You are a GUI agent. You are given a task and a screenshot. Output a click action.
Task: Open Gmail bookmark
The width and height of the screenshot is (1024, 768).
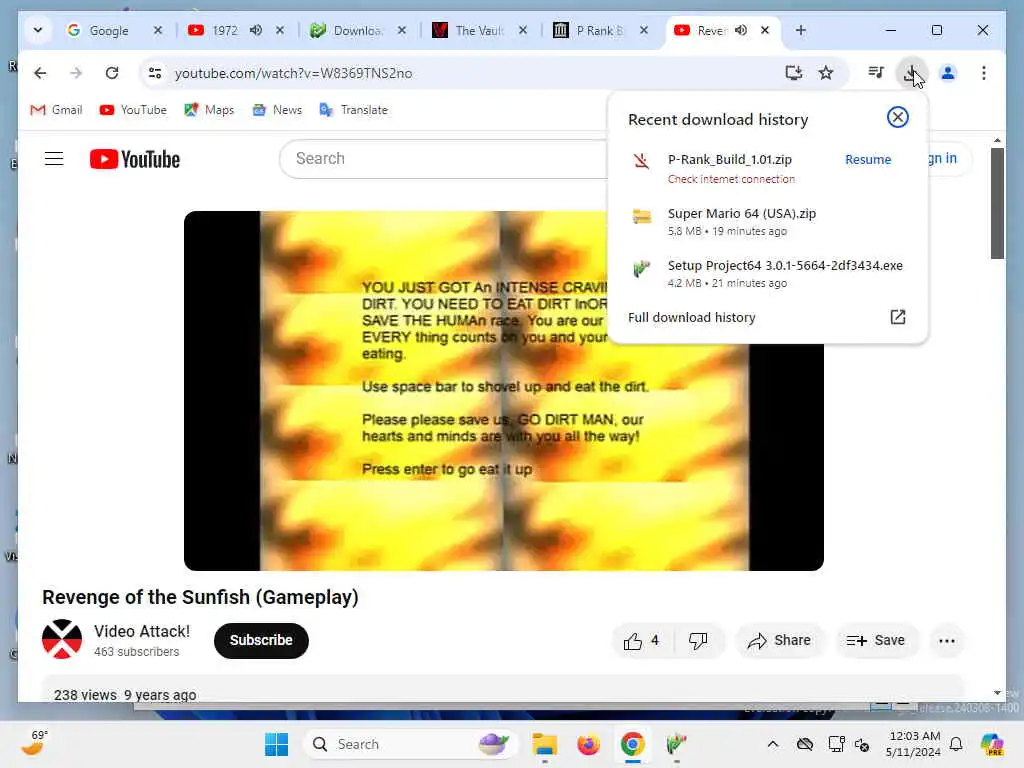pos(57,110)
